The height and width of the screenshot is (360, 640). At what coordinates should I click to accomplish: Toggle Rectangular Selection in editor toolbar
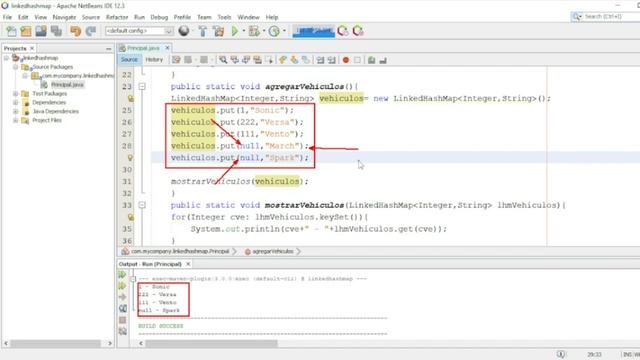(x=269, y=60)
